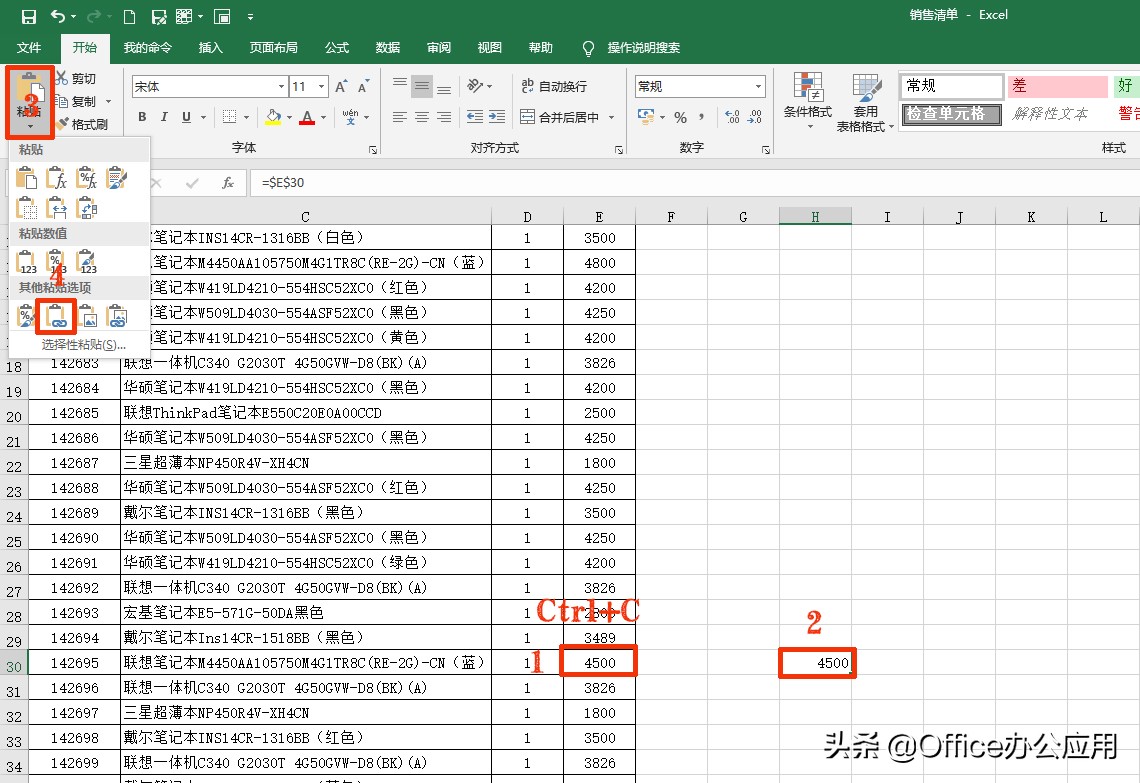This screenshot has width=1140, height=783.
Task: Open 套用表格格式 table format menu
Action: coord(865,102)
